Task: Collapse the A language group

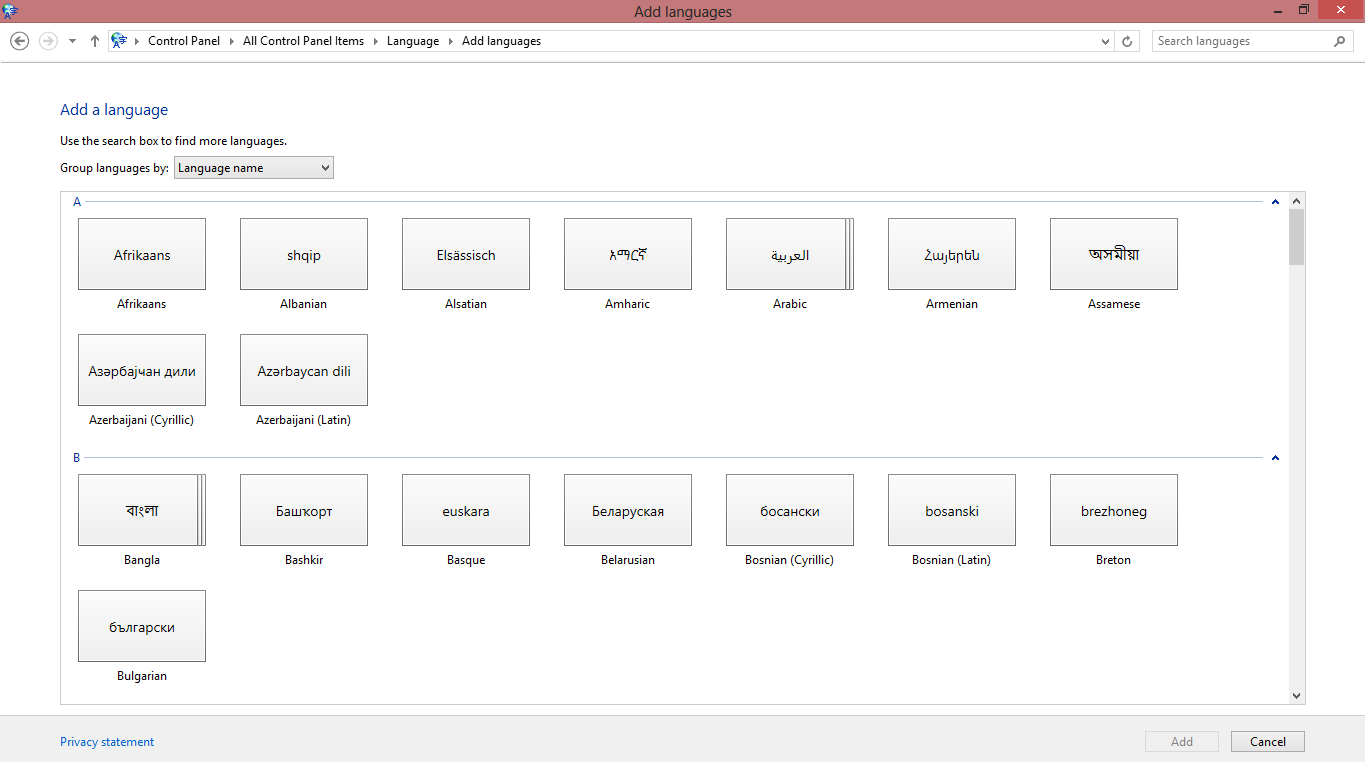Action: click(x=1275, y=202)
